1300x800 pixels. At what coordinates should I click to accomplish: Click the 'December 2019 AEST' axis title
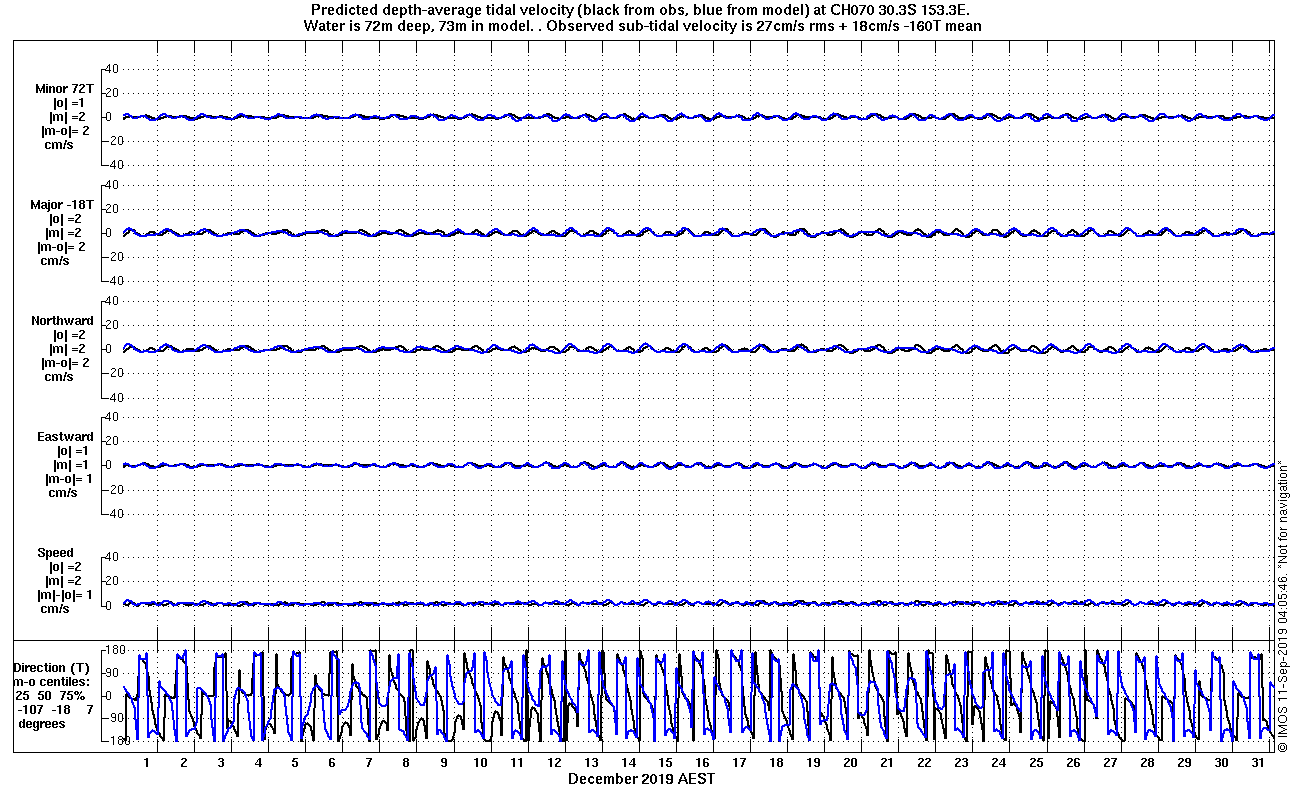click(x=641, y=779)
